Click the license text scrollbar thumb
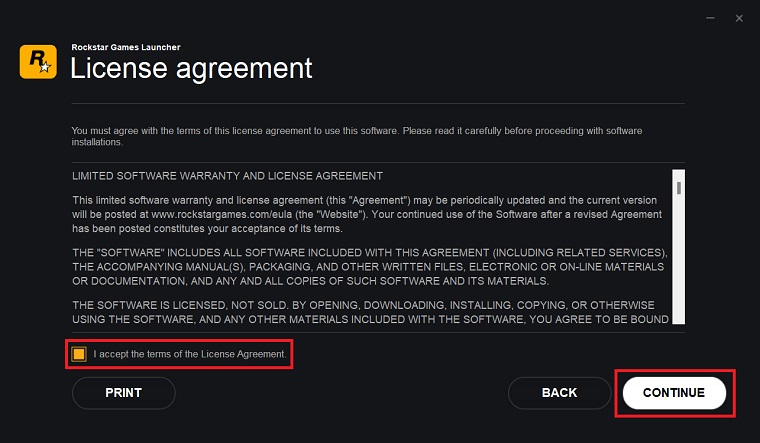 [x=679, y=188]
